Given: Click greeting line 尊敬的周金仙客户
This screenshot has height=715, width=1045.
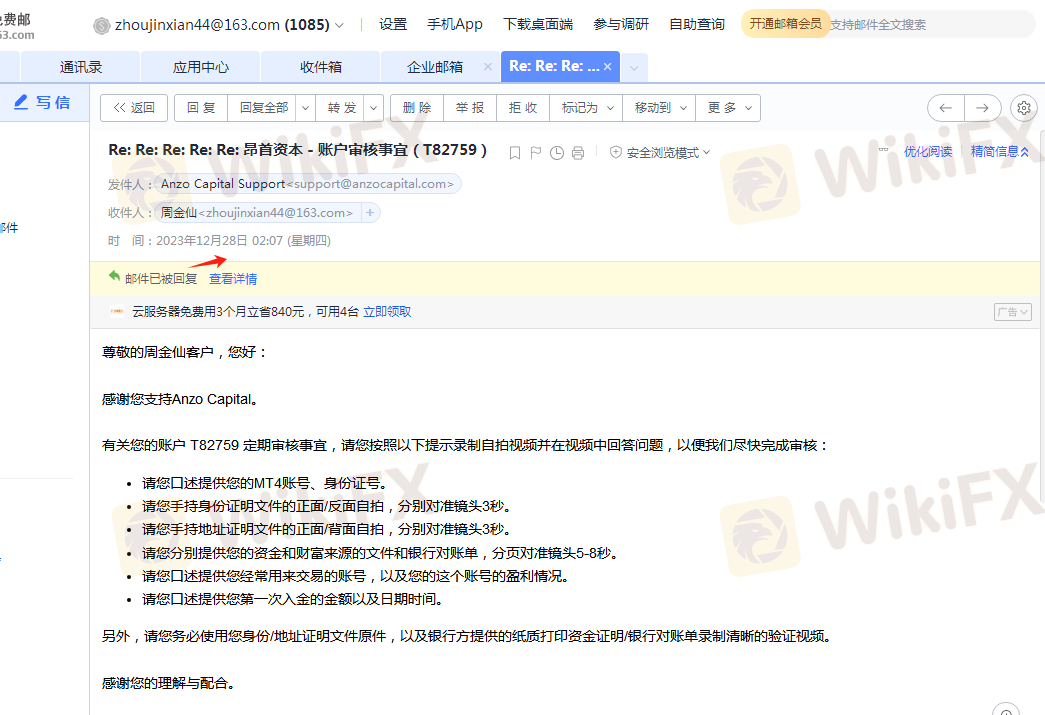Looking at the screenshot, I should (x=184, y=353).
